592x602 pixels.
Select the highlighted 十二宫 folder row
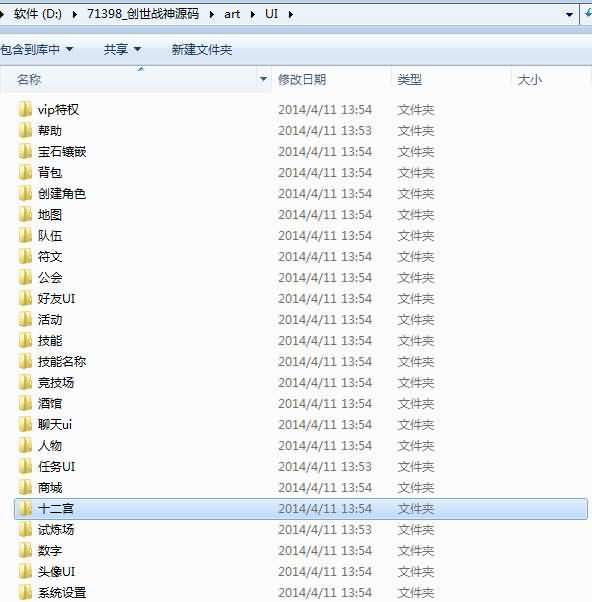pos(301,509)
